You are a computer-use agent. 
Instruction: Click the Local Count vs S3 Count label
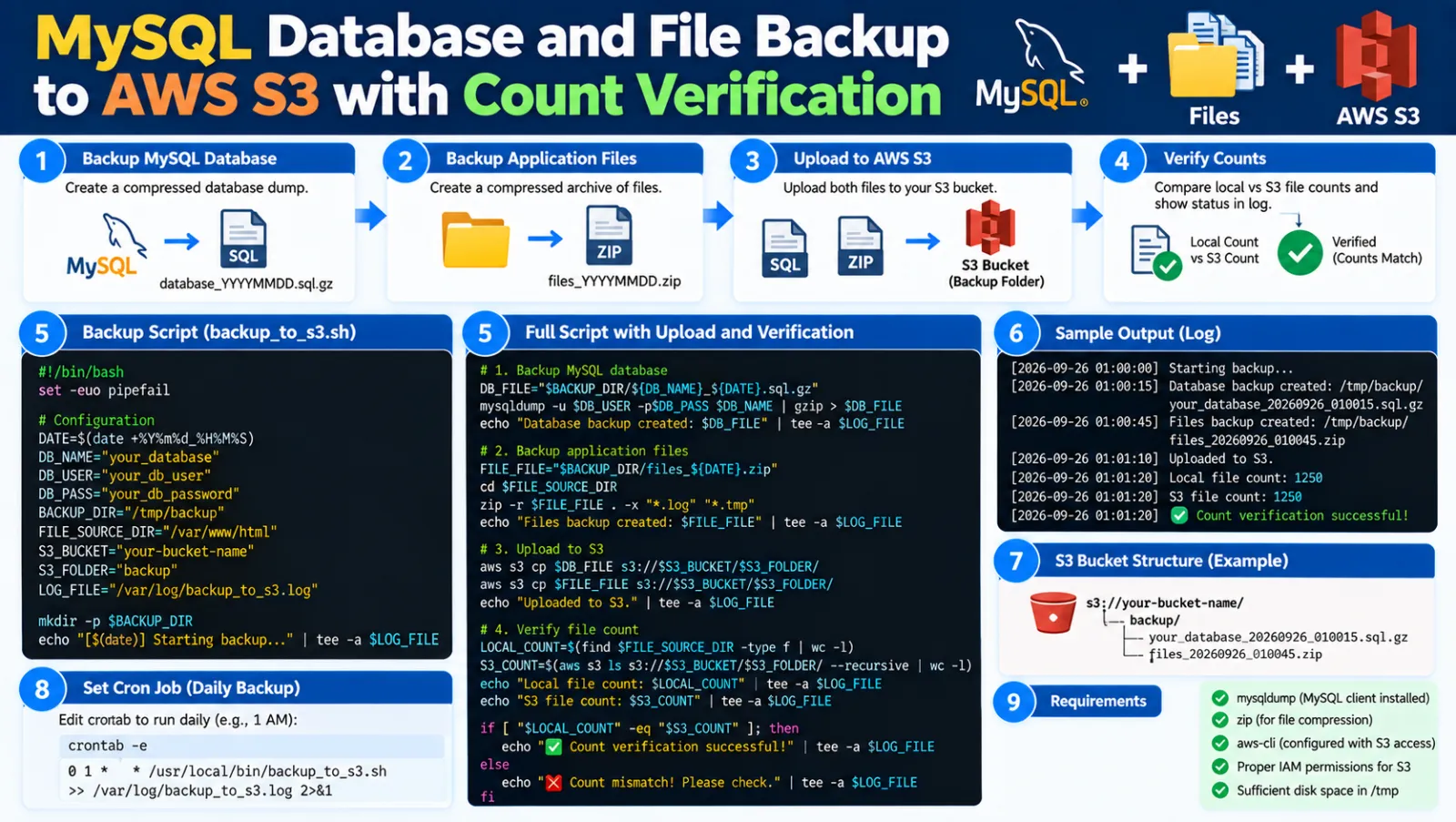[x=1224, y=250]
